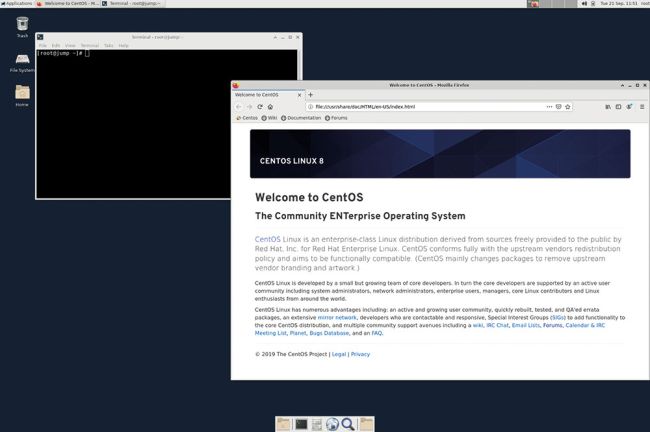Open the Email Lists link
Image resolution: width=650 pixels, height=432 pixels.
[526, 325]
